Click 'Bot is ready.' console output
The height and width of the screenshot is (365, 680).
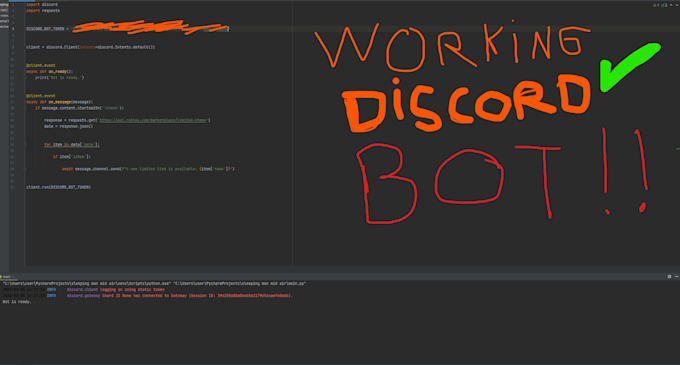(x=17, y=302)
